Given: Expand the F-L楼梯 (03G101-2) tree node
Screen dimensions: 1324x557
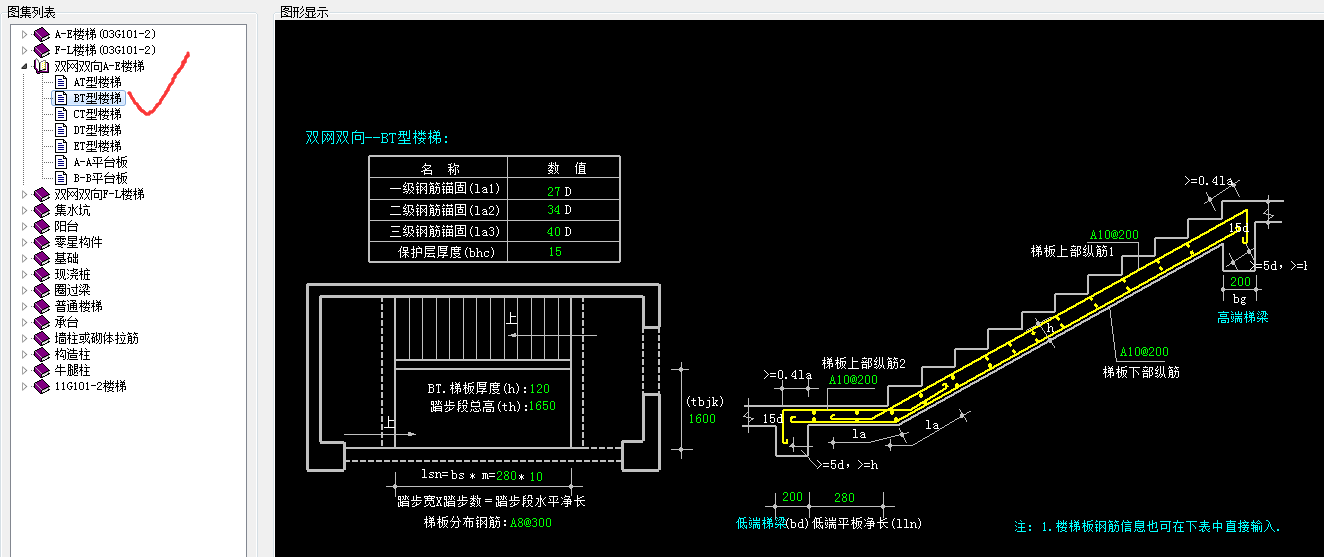Looking at the screenshot, I should [x=25, y=50].
